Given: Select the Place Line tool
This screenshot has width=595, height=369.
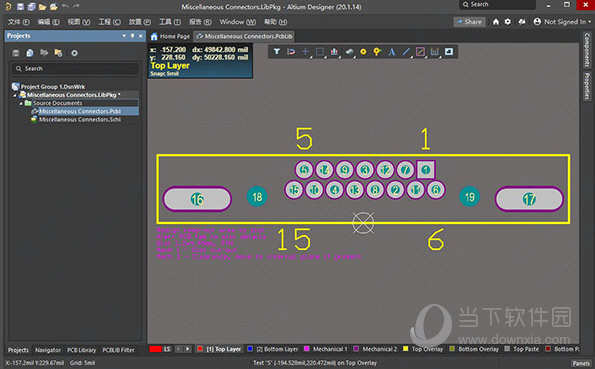Looking at the screenshot, I should [x=406, y=52].
